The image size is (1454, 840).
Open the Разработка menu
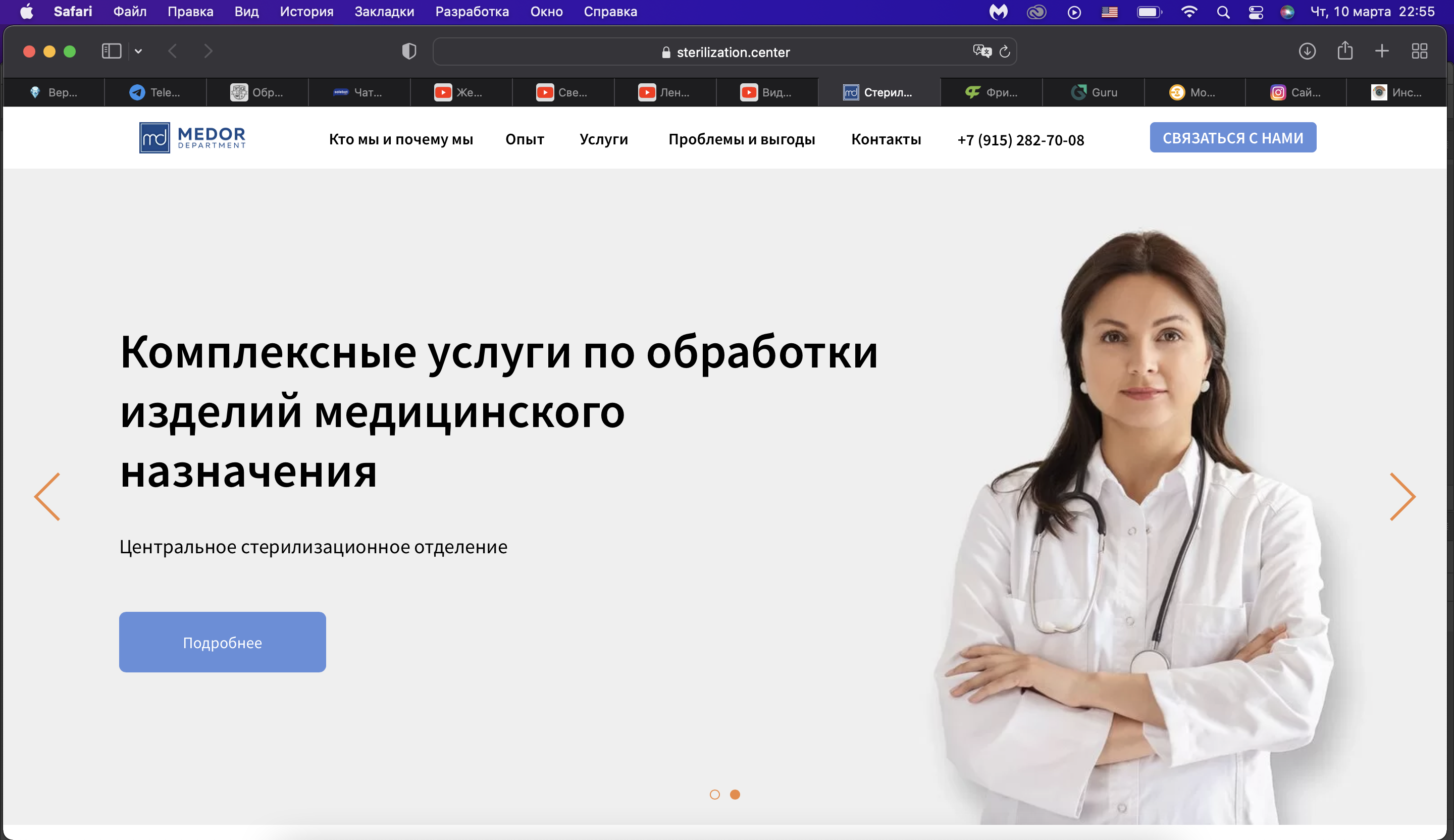(472, 12)
